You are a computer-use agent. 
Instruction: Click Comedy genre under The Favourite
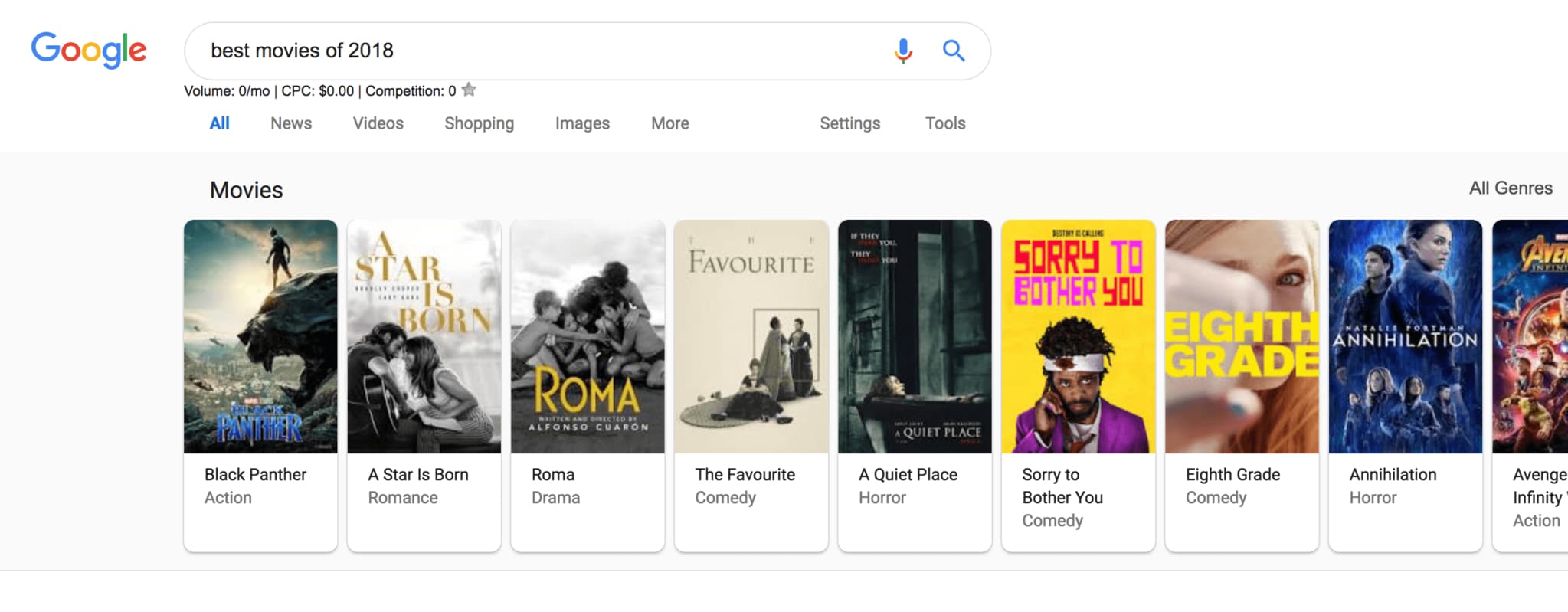[x=725, y=498]
